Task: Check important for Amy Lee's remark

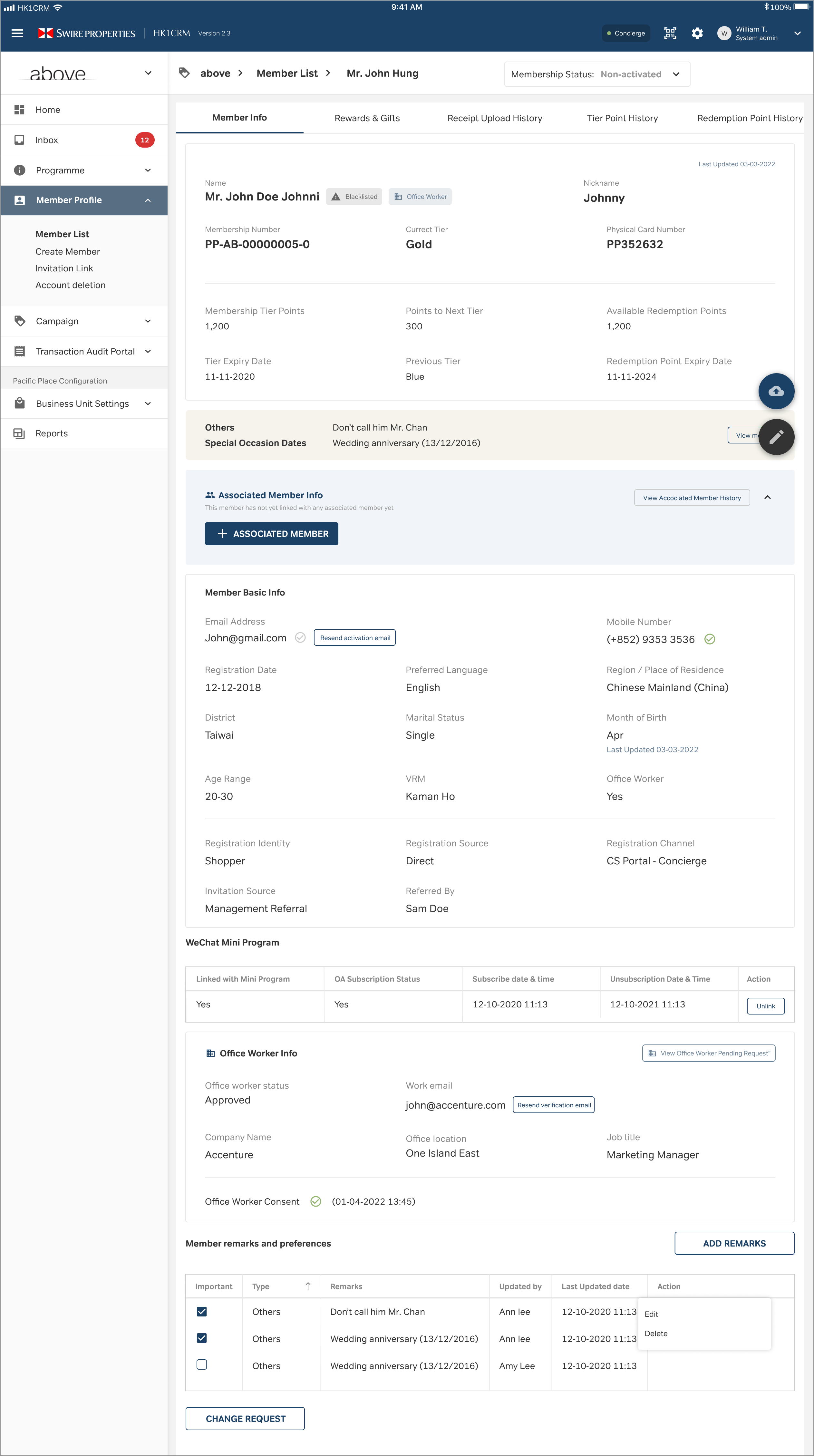Action: click(202, 1364)
